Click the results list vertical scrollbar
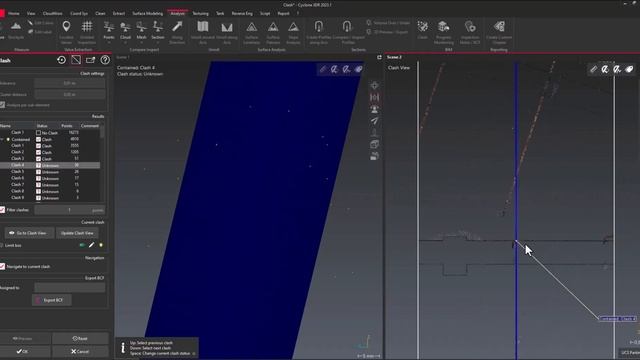 click(x=102, y=163)
